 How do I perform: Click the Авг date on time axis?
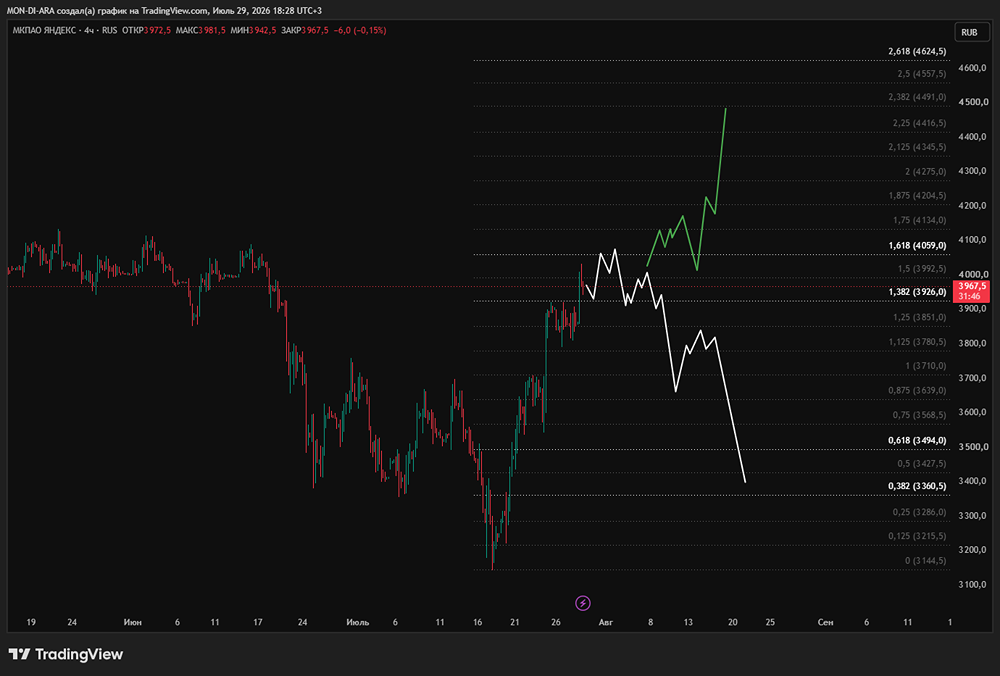point(605,622)
